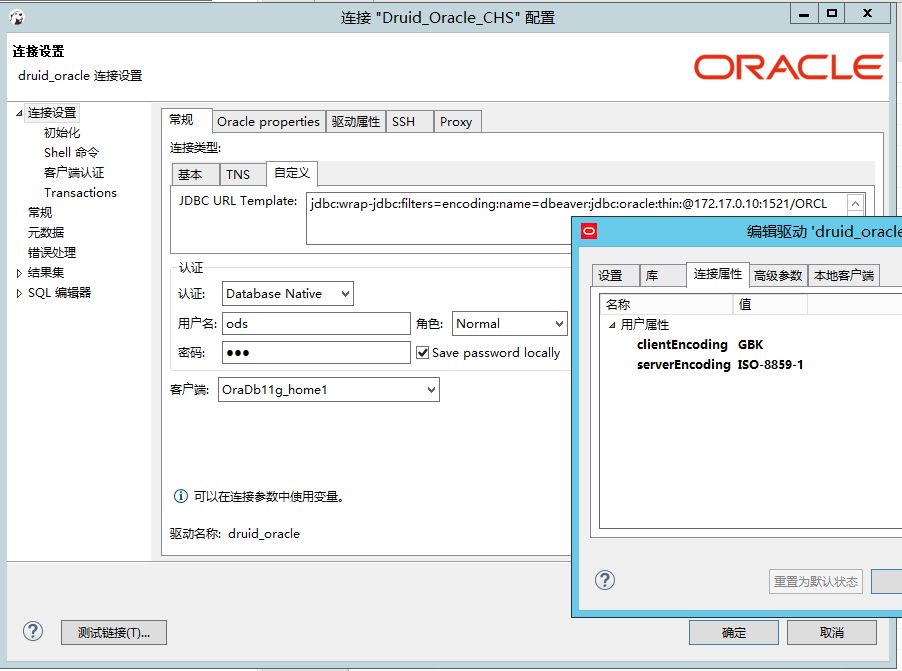Screen dimensions: 902x671
Task: Expand the SQL 编辑器 tree node
Action: (x=19, y=293)
